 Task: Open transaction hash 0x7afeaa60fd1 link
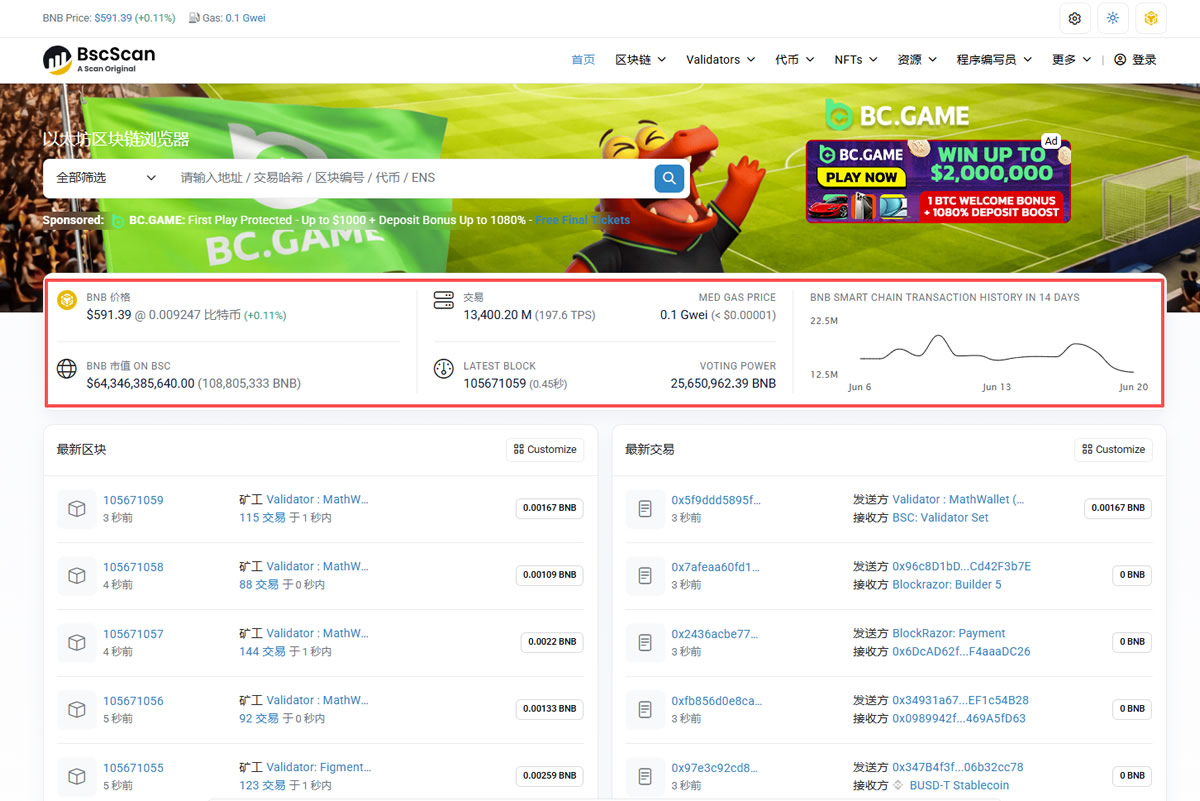[716, 567]
